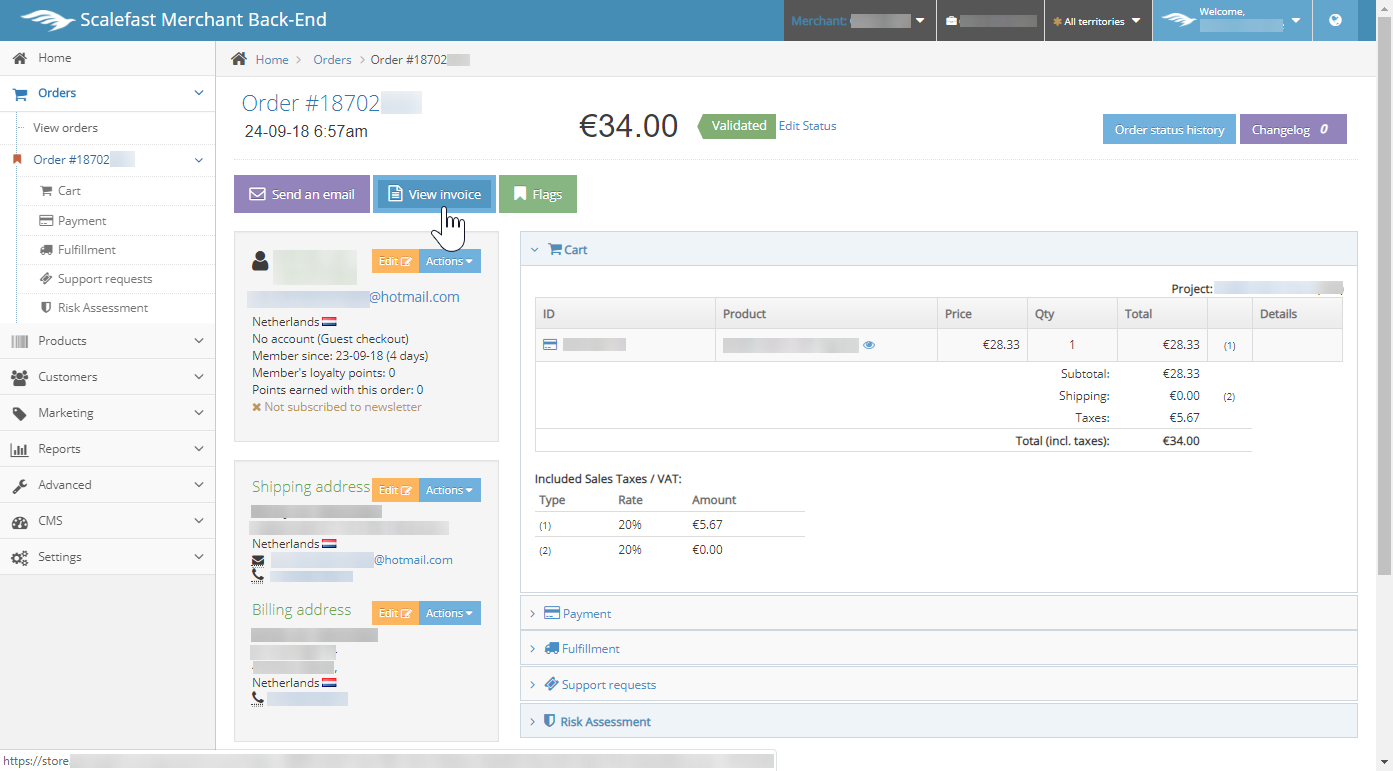Open the All territories dropdown
1393x771 pixels.
(x=1097, y=21)
